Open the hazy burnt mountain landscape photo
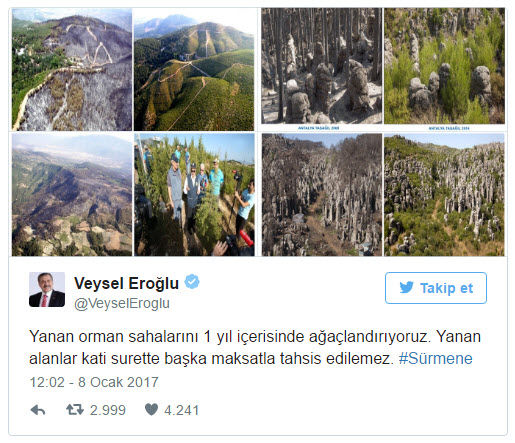 (x=72, y=195)
